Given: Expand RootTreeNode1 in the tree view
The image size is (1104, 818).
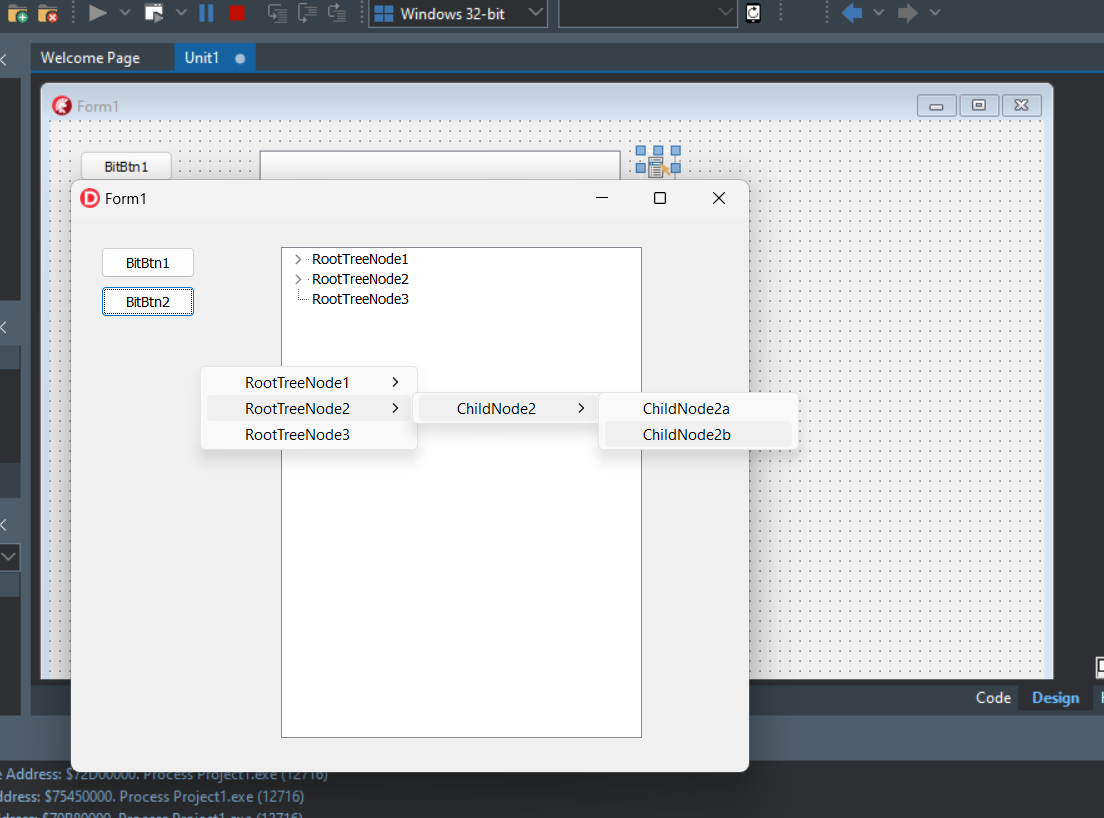Looking at the screenshot, I should 298,259.
